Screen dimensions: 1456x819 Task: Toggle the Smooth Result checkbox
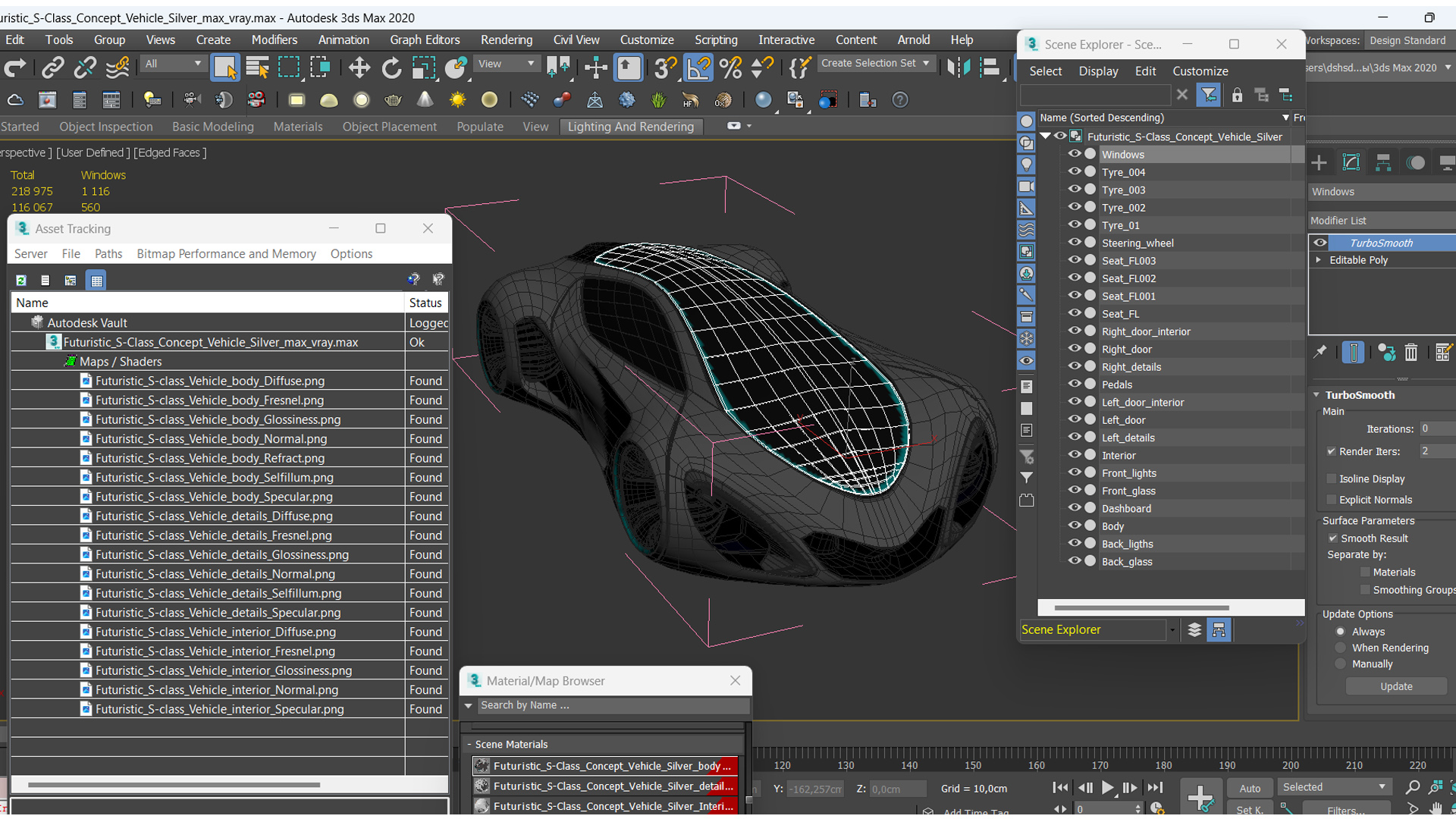click(x=1332, y=538)
